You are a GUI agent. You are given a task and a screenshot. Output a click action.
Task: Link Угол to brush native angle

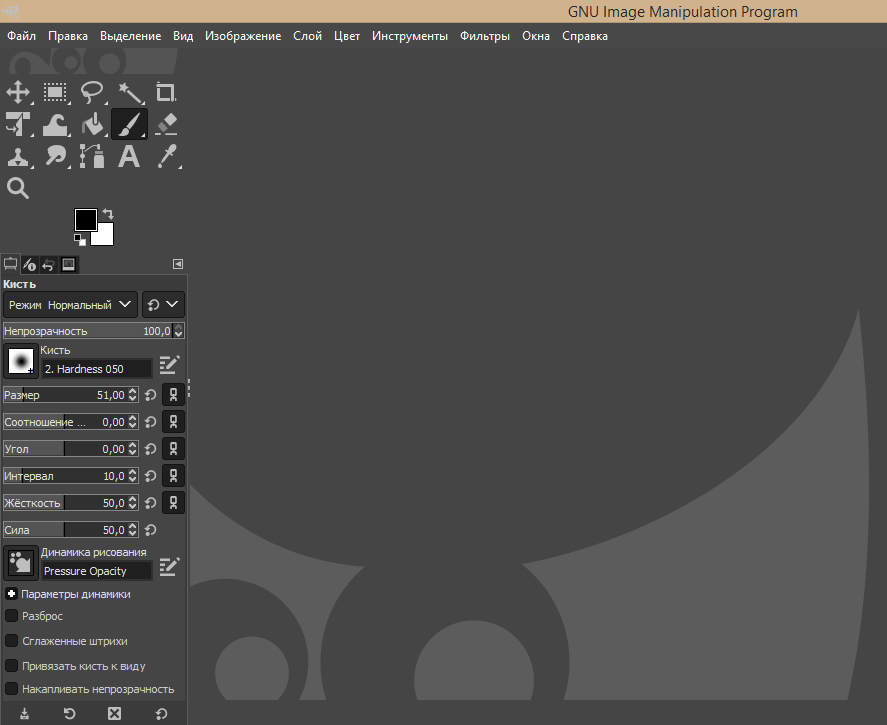[174, 449]
